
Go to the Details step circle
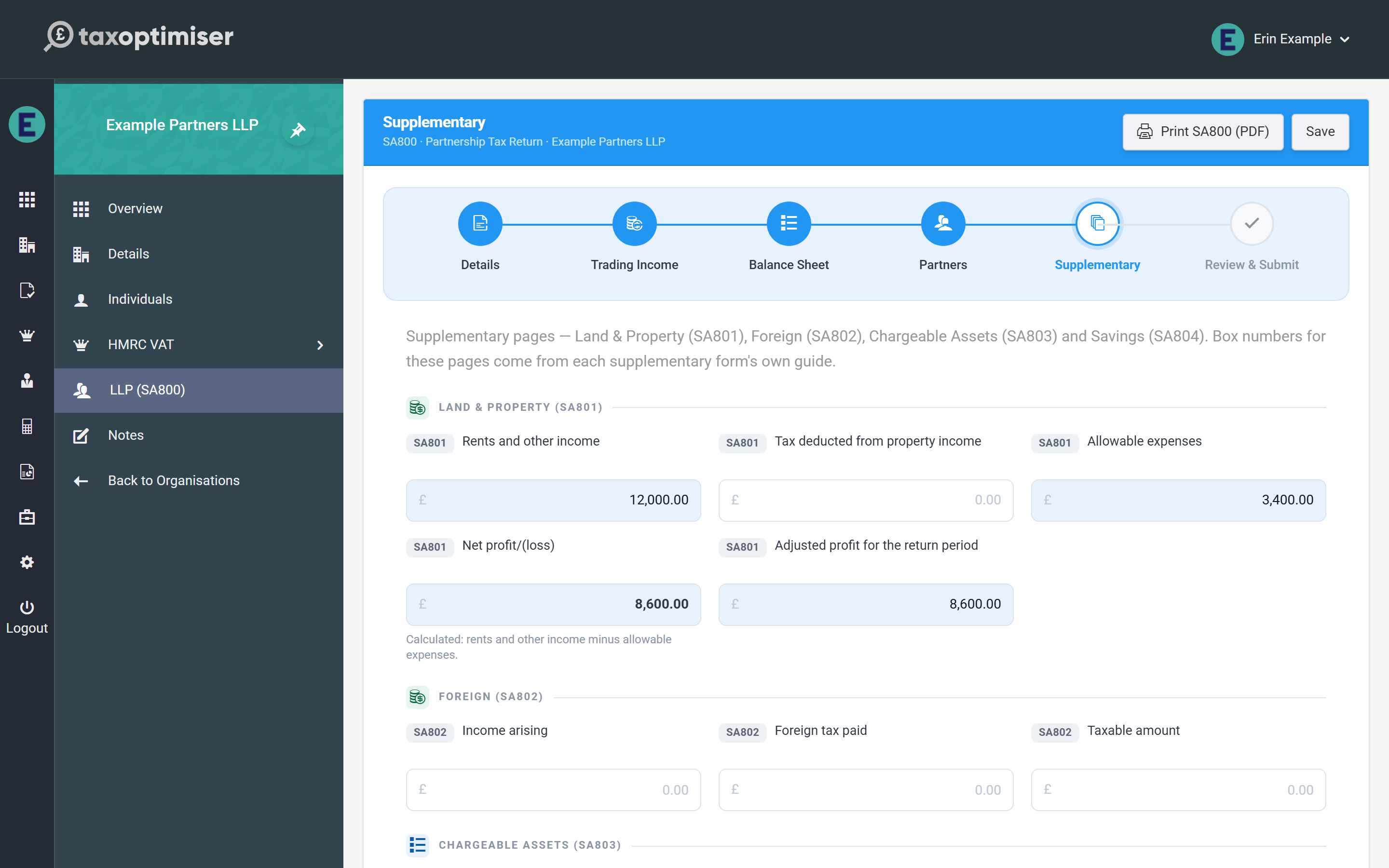point(480,223)
